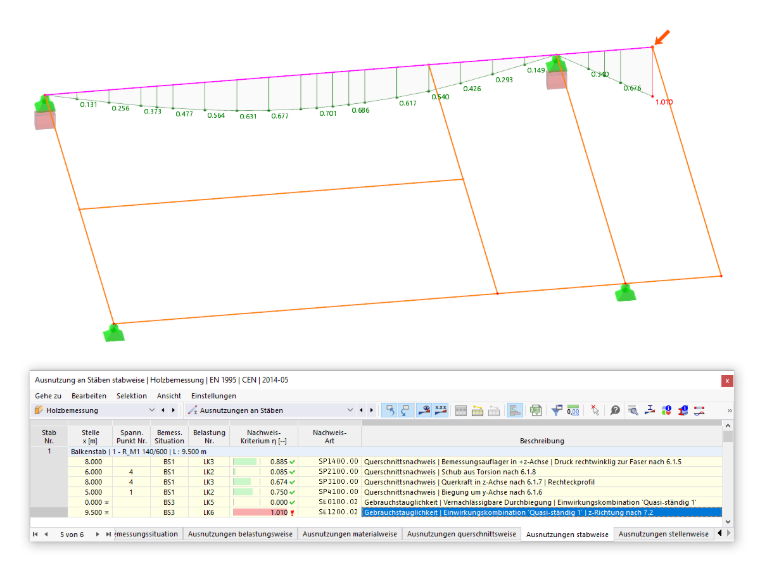Click the table zoom magnifier icon
This screenshot has height=570, width=760.
click(x=633, y=411)
